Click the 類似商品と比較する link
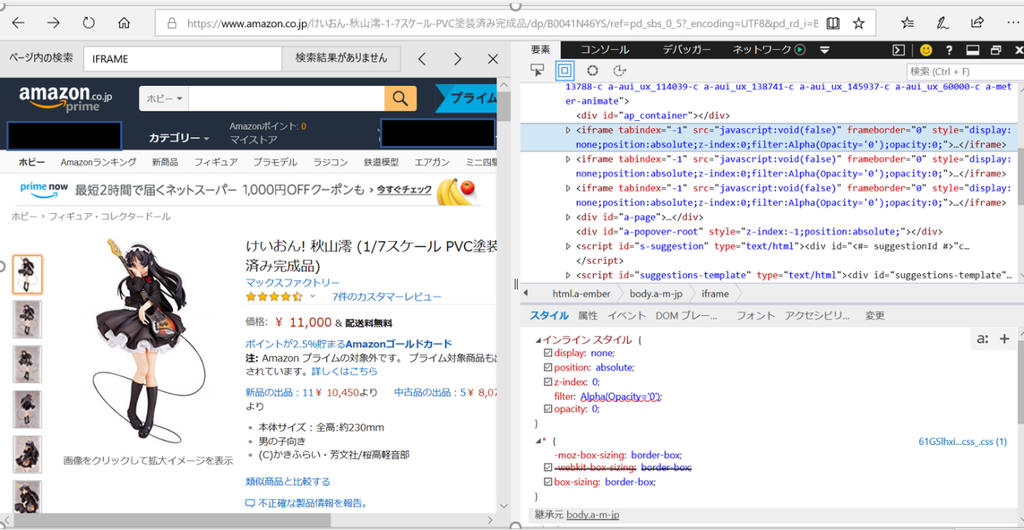 pyautogui.click(x=288, y=482)
